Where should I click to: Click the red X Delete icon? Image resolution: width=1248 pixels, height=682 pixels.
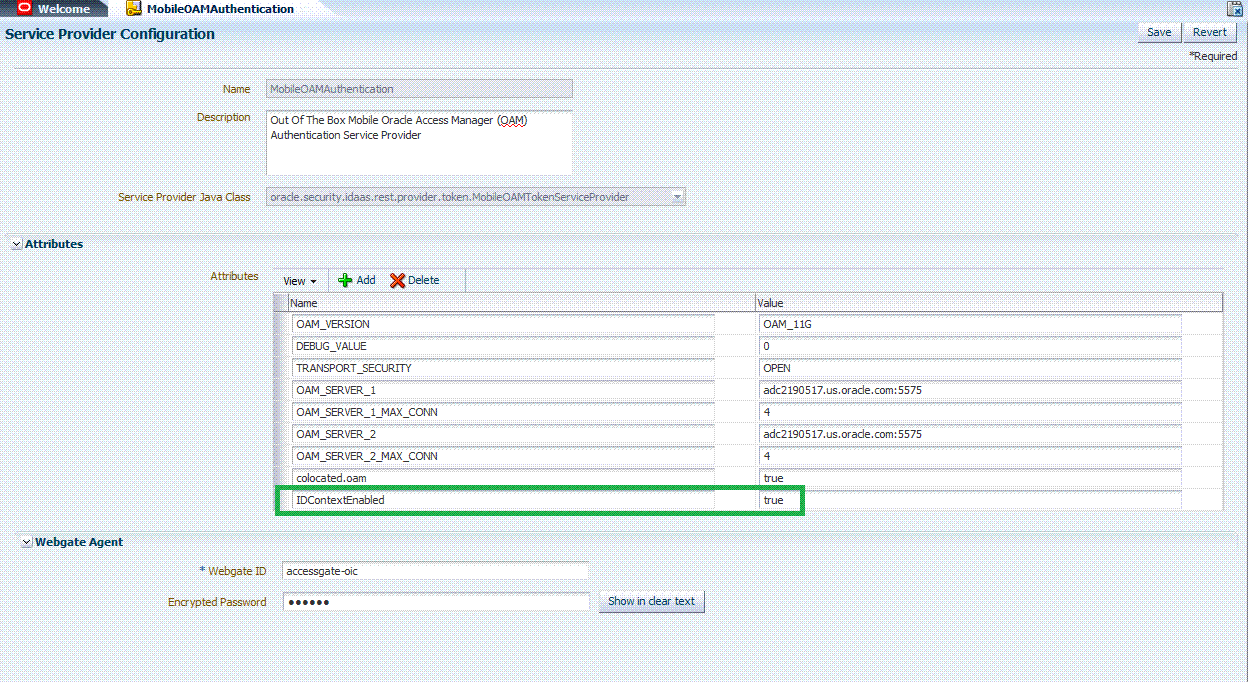[397, 281]
